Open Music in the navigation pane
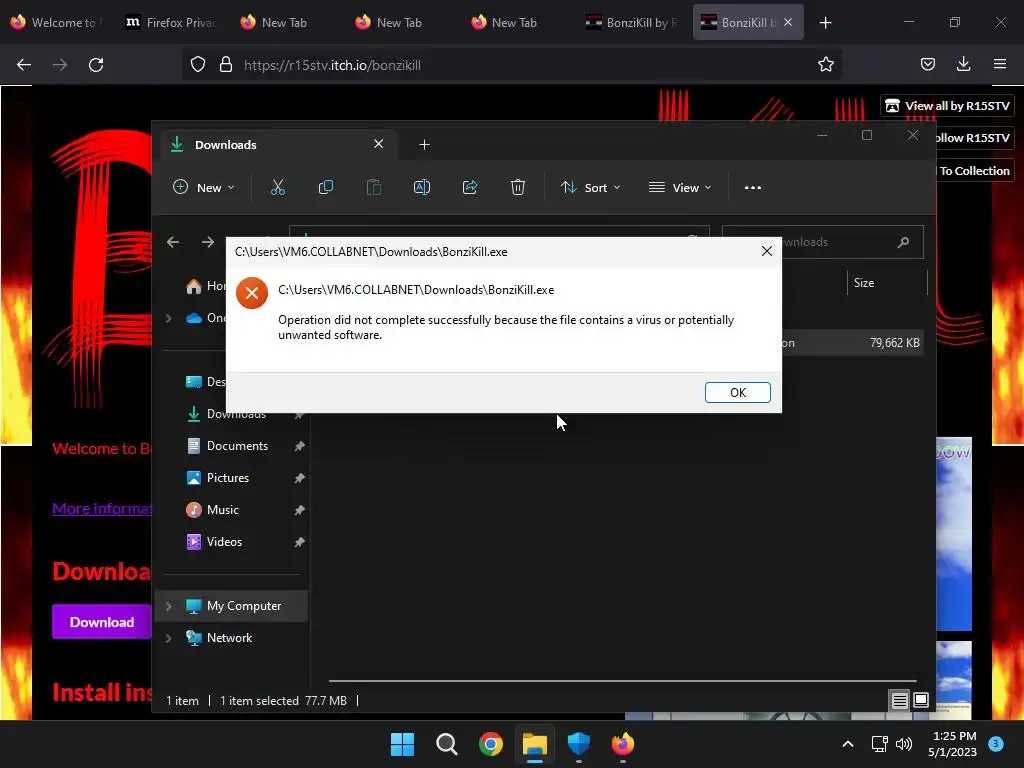The height and width of the screenshot is (768, 1024). [x=222, y=509]
